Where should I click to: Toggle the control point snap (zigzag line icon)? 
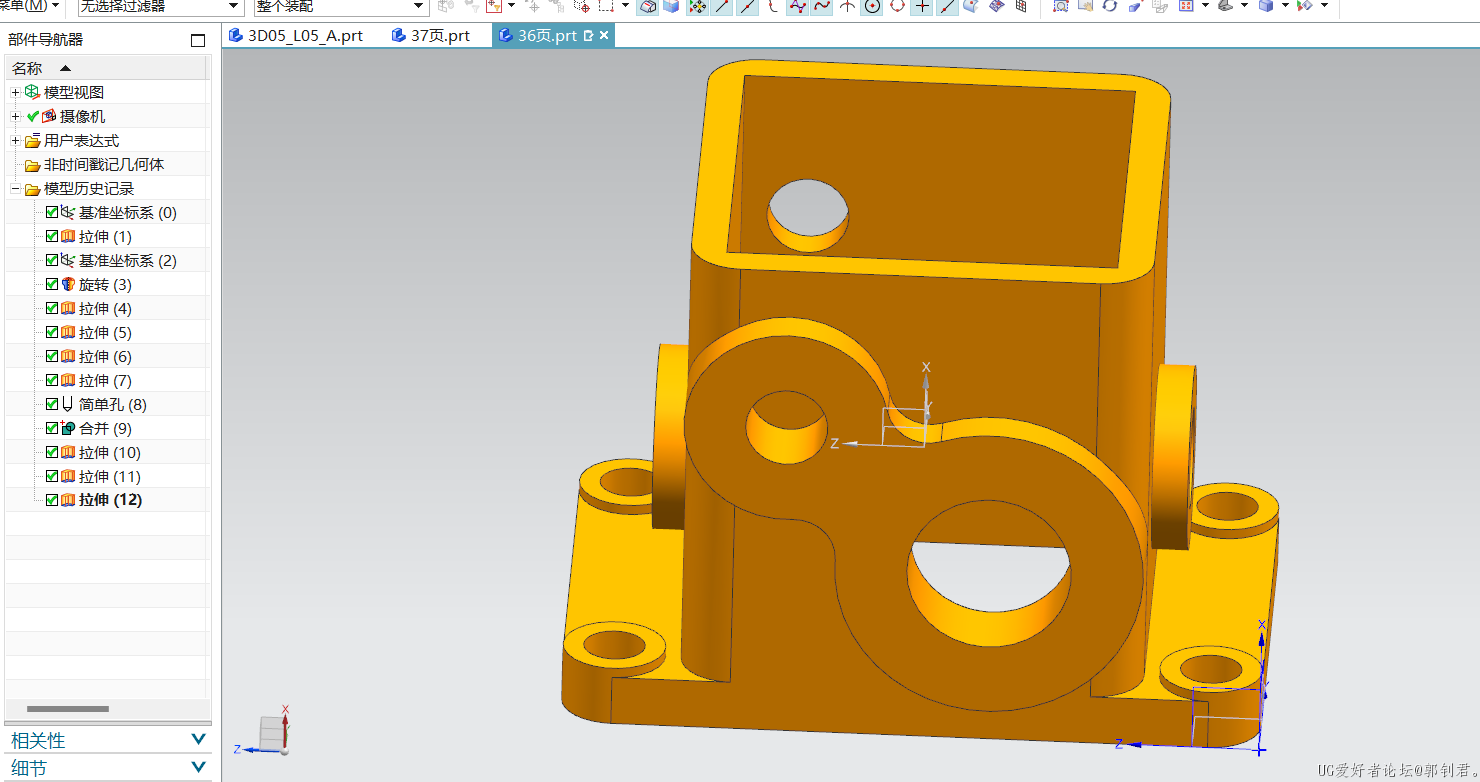point(797,5)
